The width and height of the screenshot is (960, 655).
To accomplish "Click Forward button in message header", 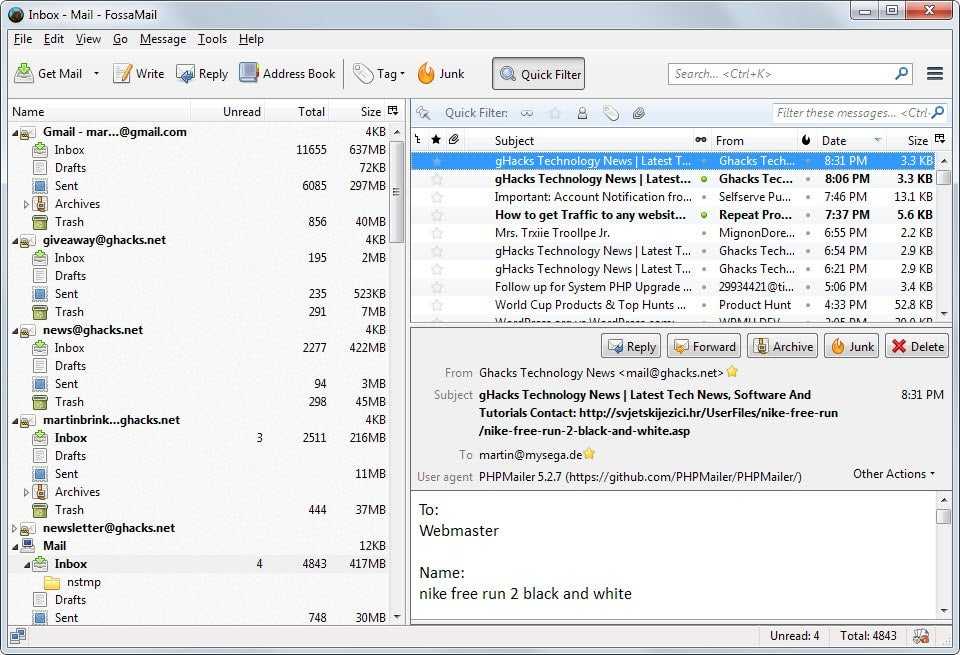I will [704, 347].
